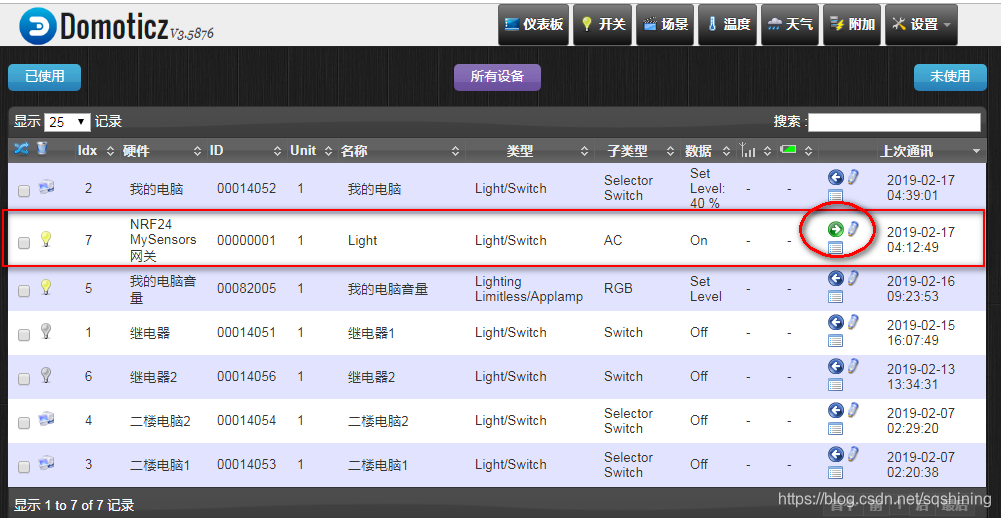
Task: Click the yellow bulb icon in Light row
Action: tap(45, 239)
